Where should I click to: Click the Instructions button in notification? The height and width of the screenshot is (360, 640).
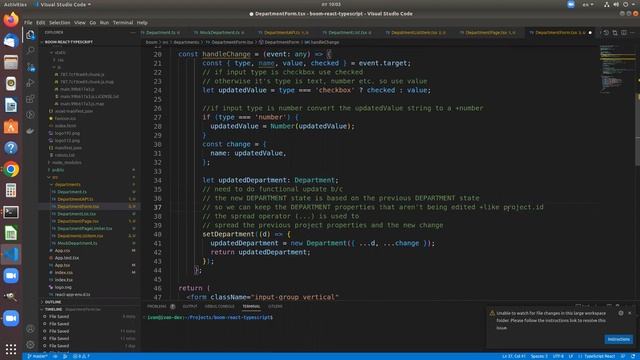(618, 339)
